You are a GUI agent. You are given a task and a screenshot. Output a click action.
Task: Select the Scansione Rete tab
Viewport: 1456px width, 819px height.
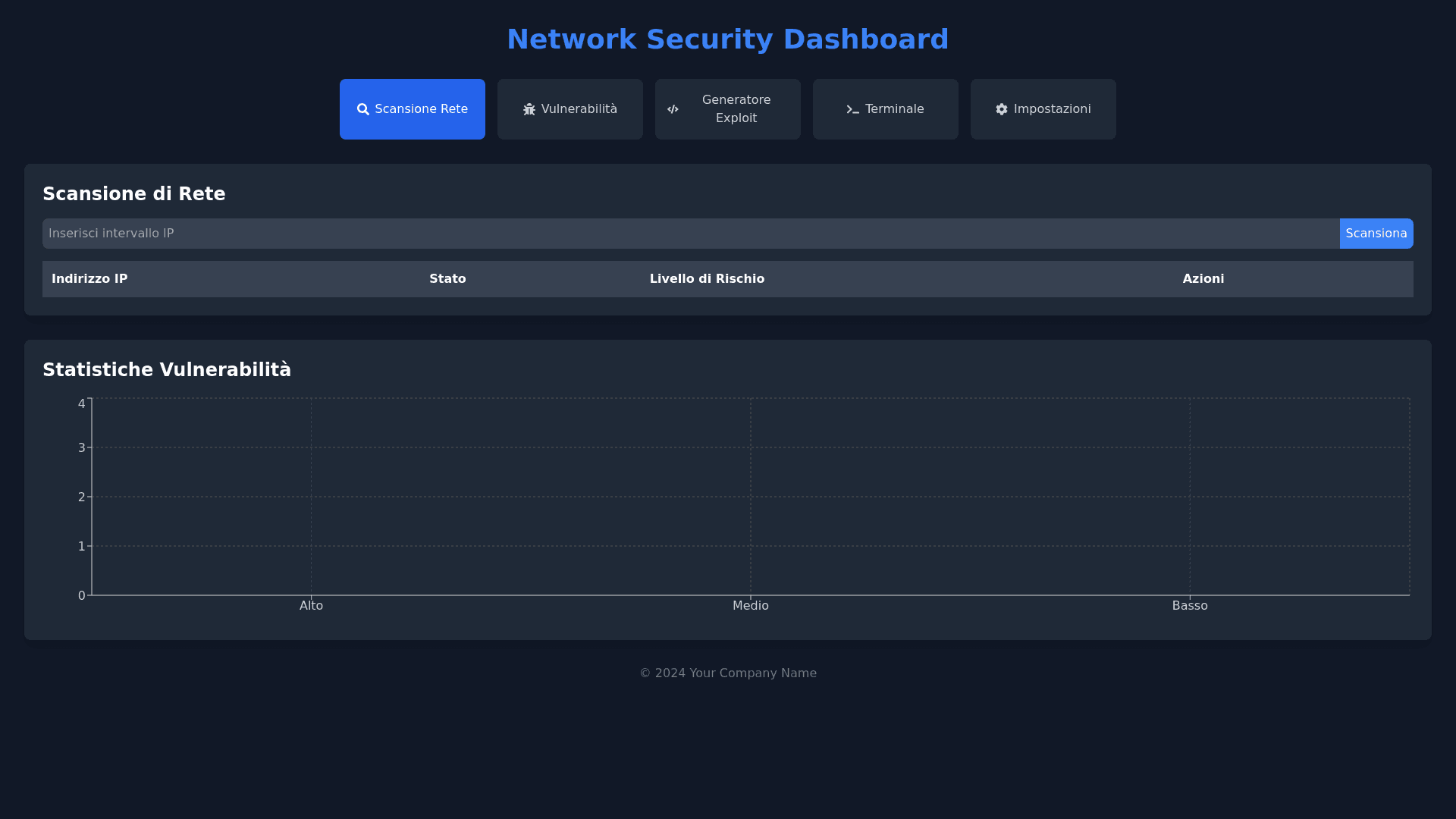[x=413, y=109]
